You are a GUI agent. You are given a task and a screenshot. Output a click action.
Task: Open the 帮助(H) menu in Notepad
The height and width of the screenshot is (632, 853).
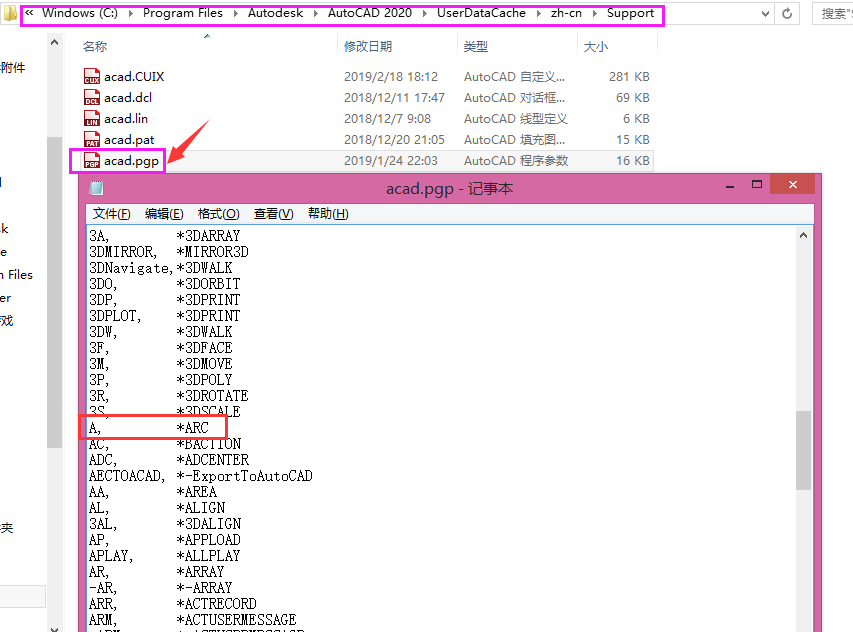click(328, 214)
